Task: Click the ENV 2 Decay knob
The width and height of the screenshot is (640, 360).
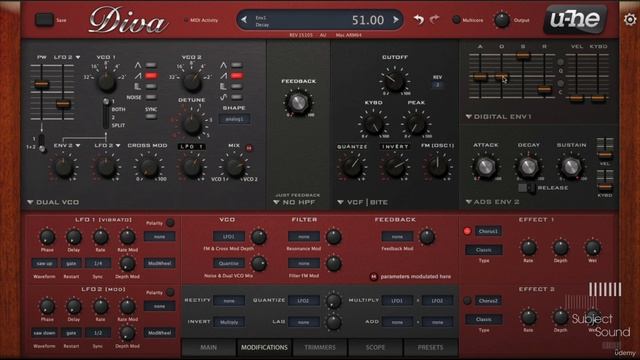Action: [x=528, y=166]
